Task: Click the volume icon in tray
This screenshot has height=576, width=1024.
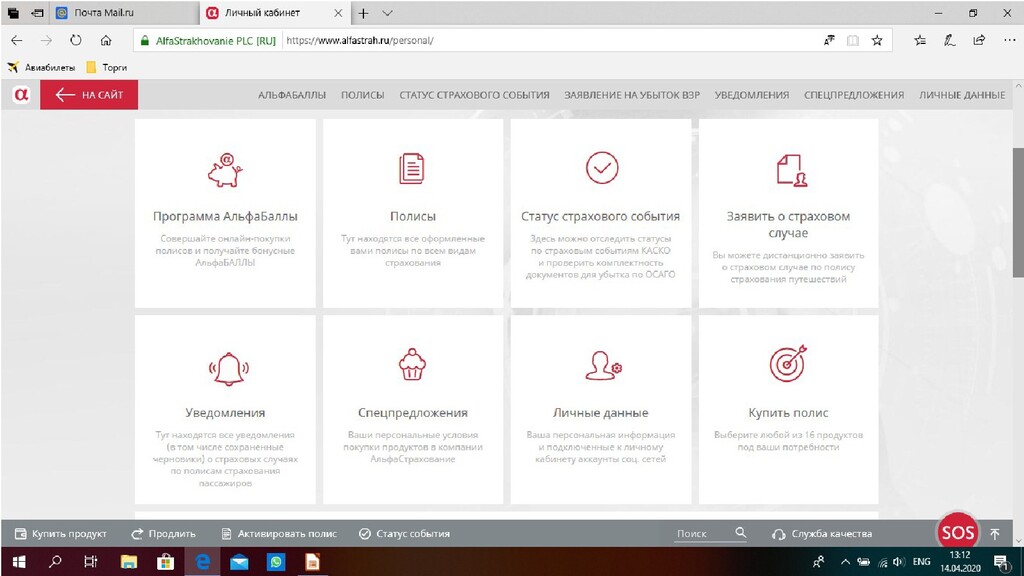Action: 899,562
